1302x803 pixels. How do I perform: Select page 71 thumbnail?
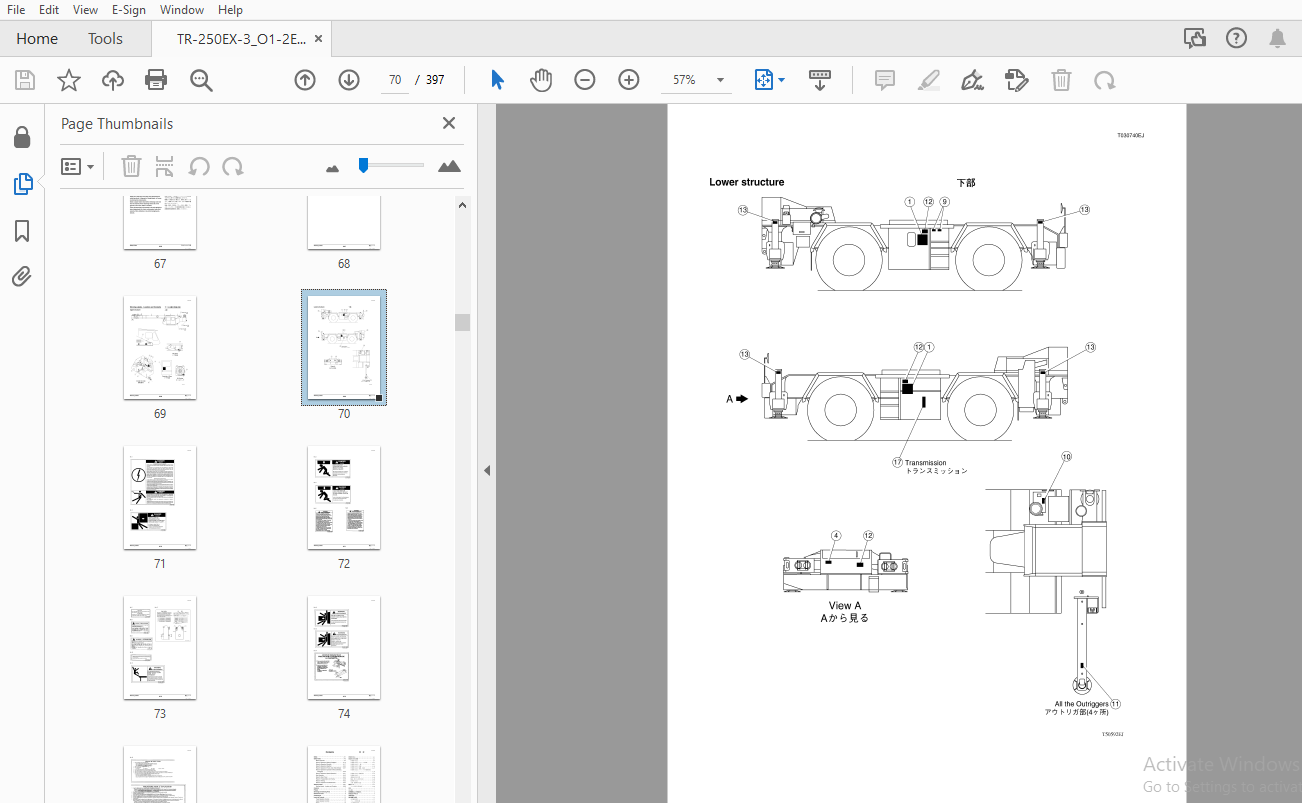click(160, 497)
